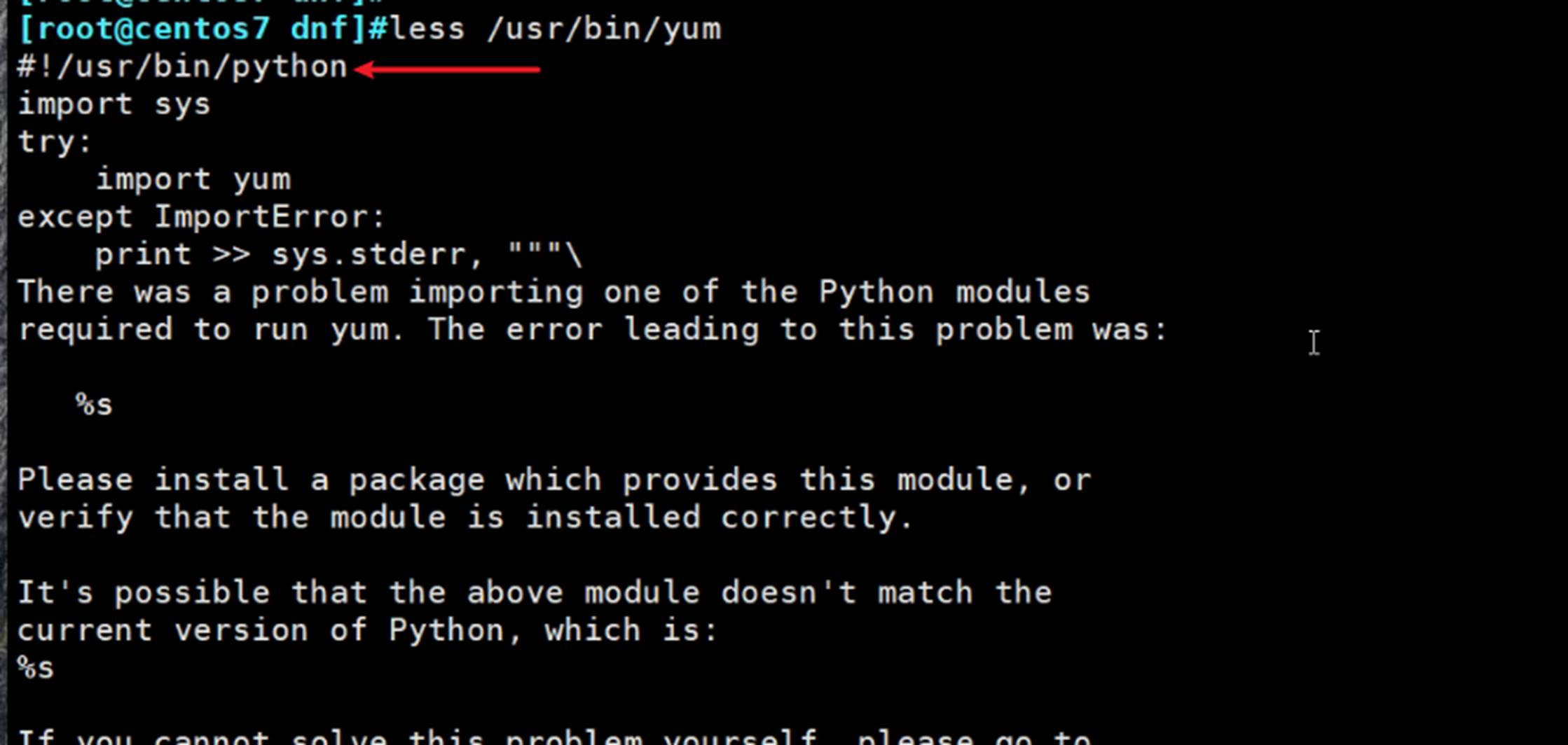Click the red arrow pointing at the shebang
The image size is (1568, 745).
coord(448,69)
